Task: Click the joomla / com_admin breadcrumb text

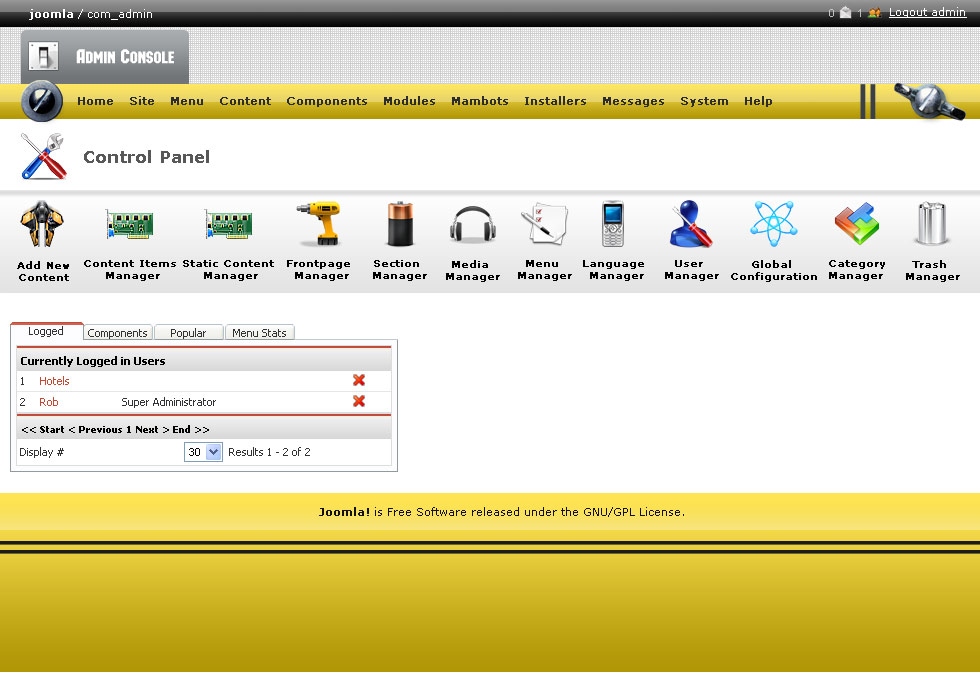Action: 91,14
